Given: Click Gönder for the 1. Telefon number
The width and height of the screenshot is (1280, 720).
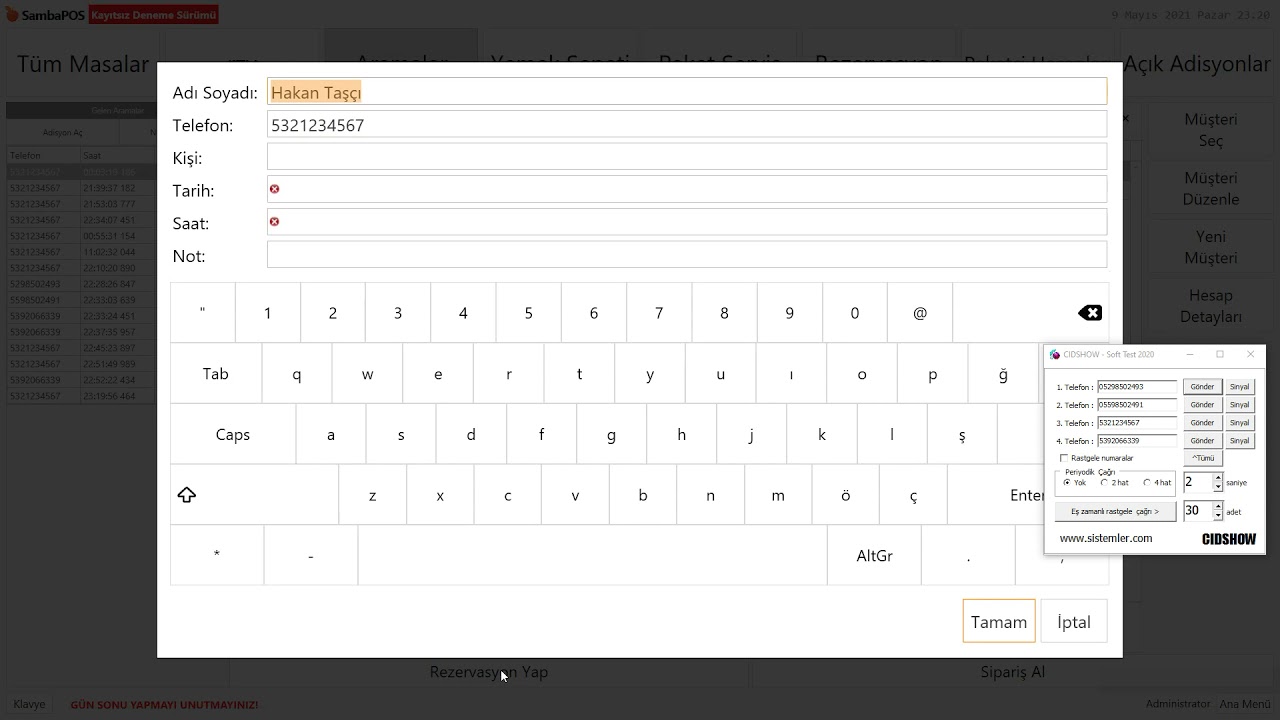Looking at the screenshot, I should click(1201, 387).
